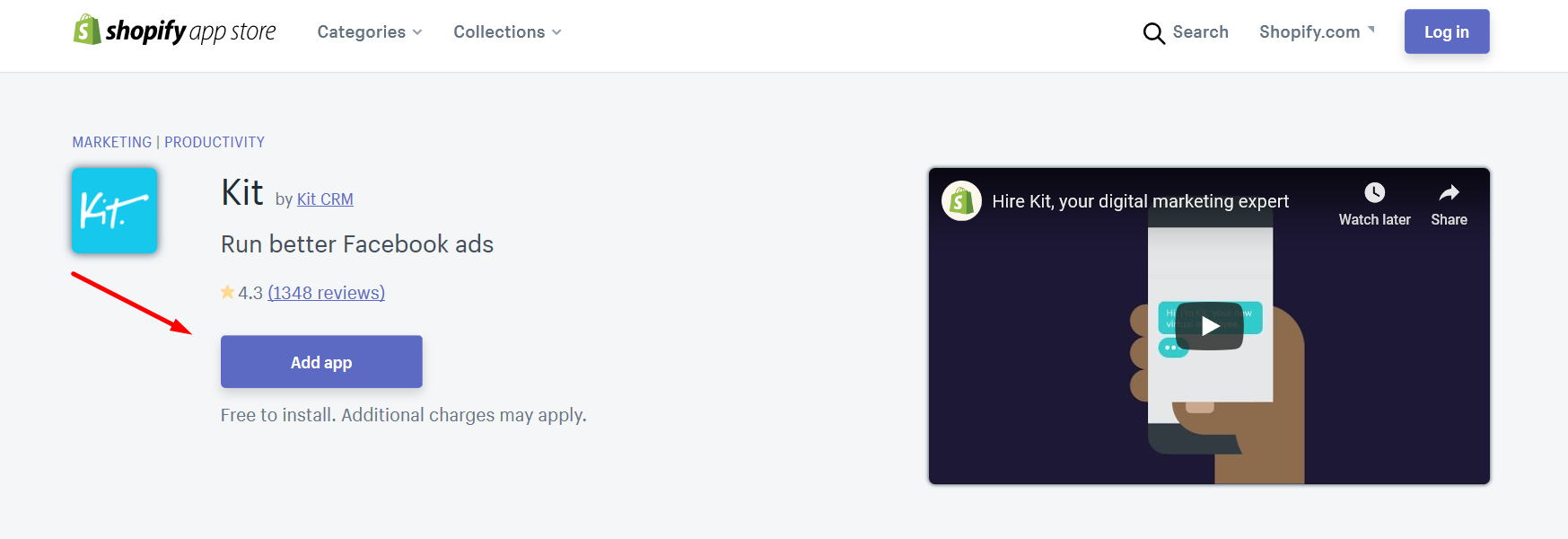Play the Hire Kit video

[1209, 326]
